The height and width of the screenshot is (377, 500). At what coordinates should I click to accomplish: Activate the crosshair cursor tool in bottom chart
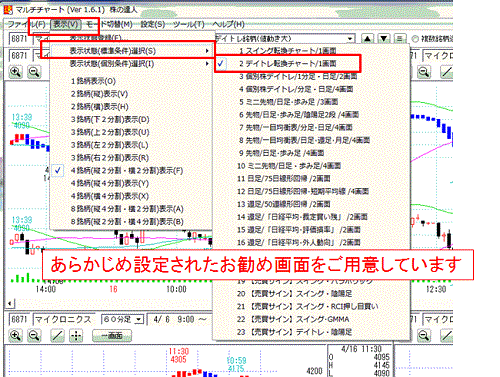click(x=76, y=335)
